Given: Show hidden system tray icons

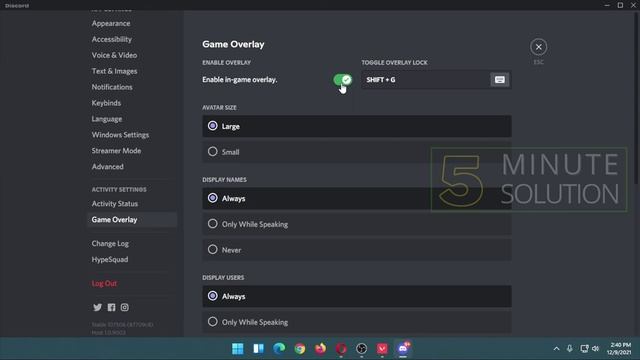Looking at the screenshot, I should pos(556,349).
